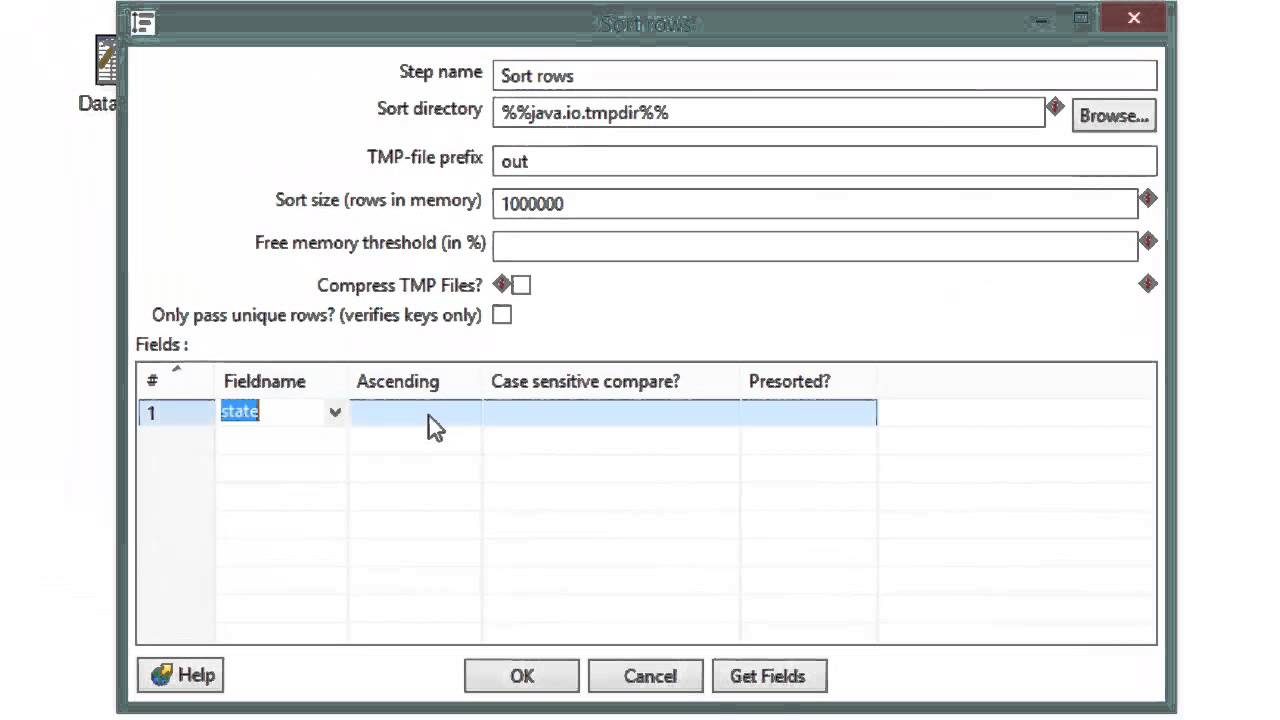Screen dimensions: 1280x720
Task: Click the Sort rows dialog title icon
Action: [143, 23]
